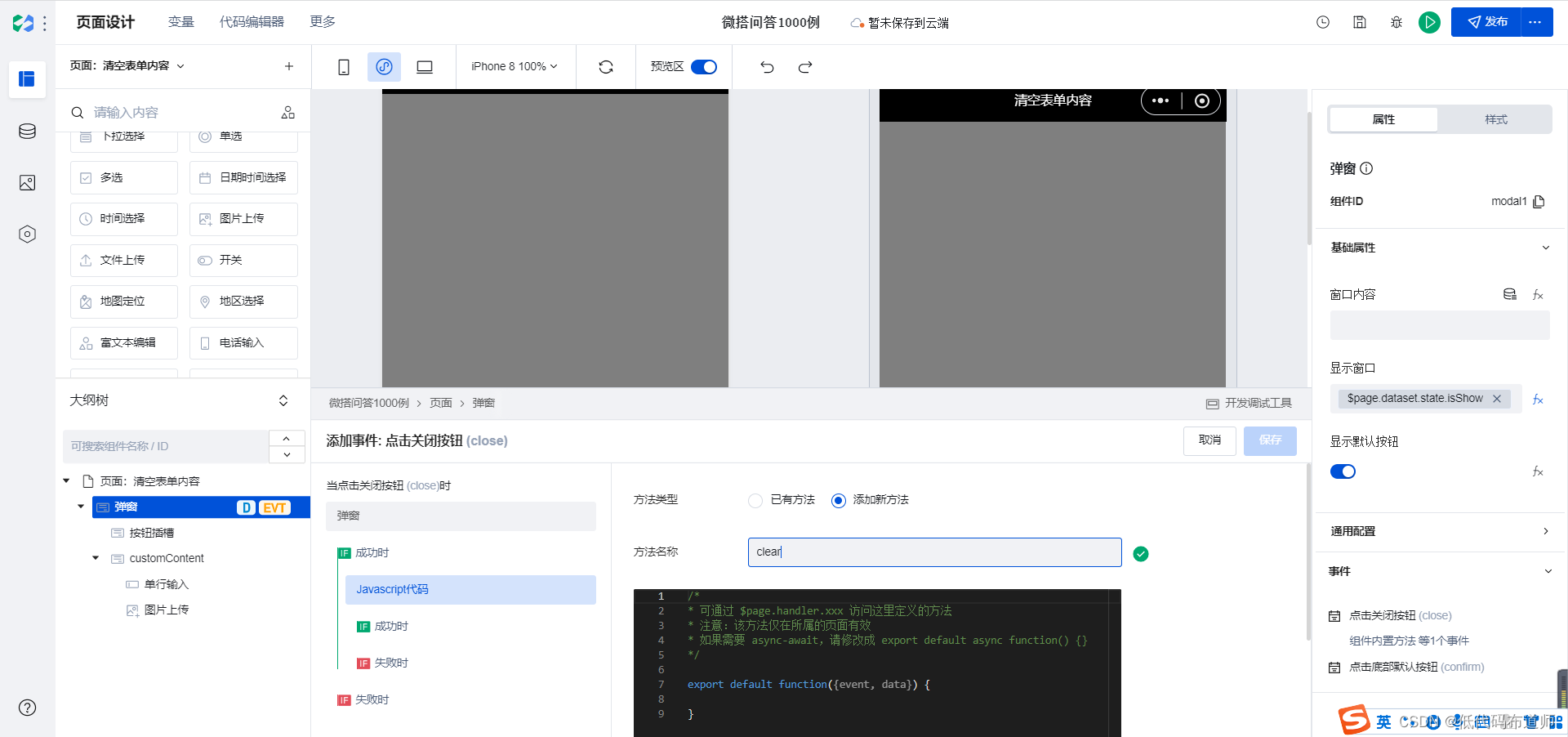Screen dimensions: 1568x737
Task: Collapse the events section
Action: coord(1548,571)
